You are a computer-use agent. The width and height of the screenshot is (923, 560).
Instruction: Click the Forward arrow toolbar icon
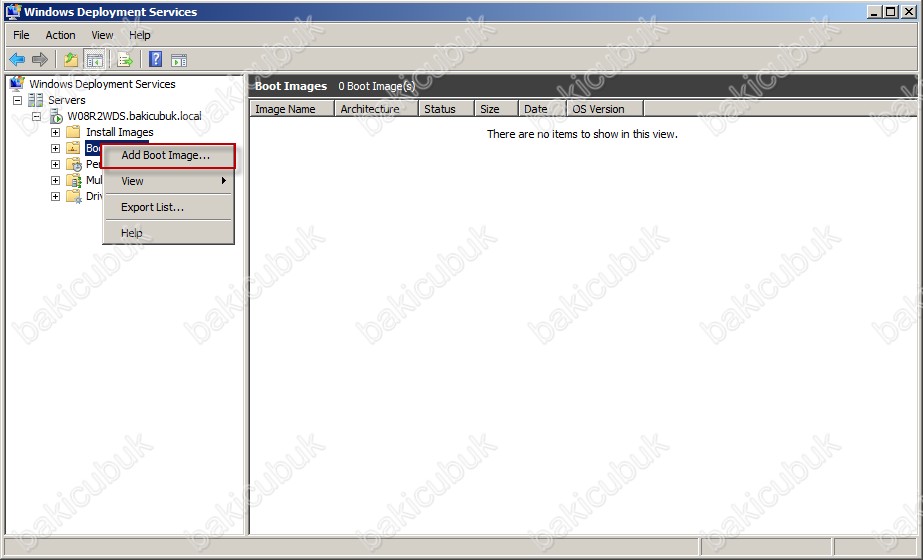click(40, 59)
